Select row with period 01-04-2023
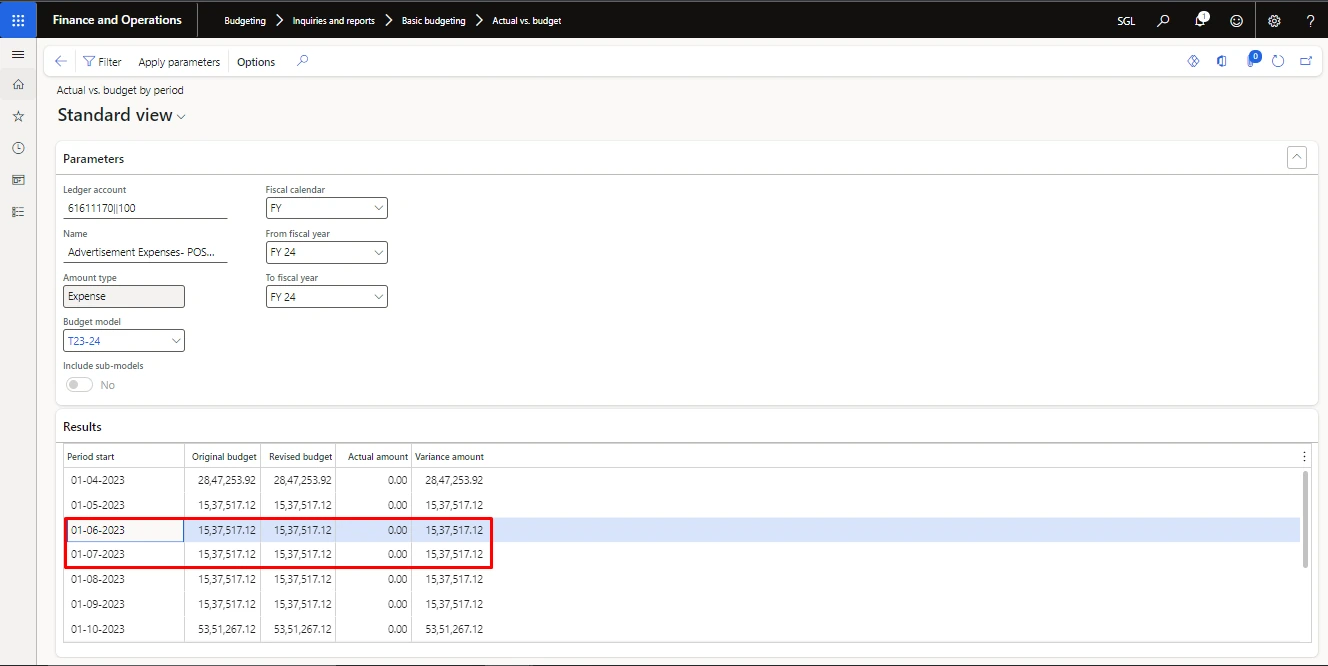The width and height of the screenshot is (1328, 666). 681,481
